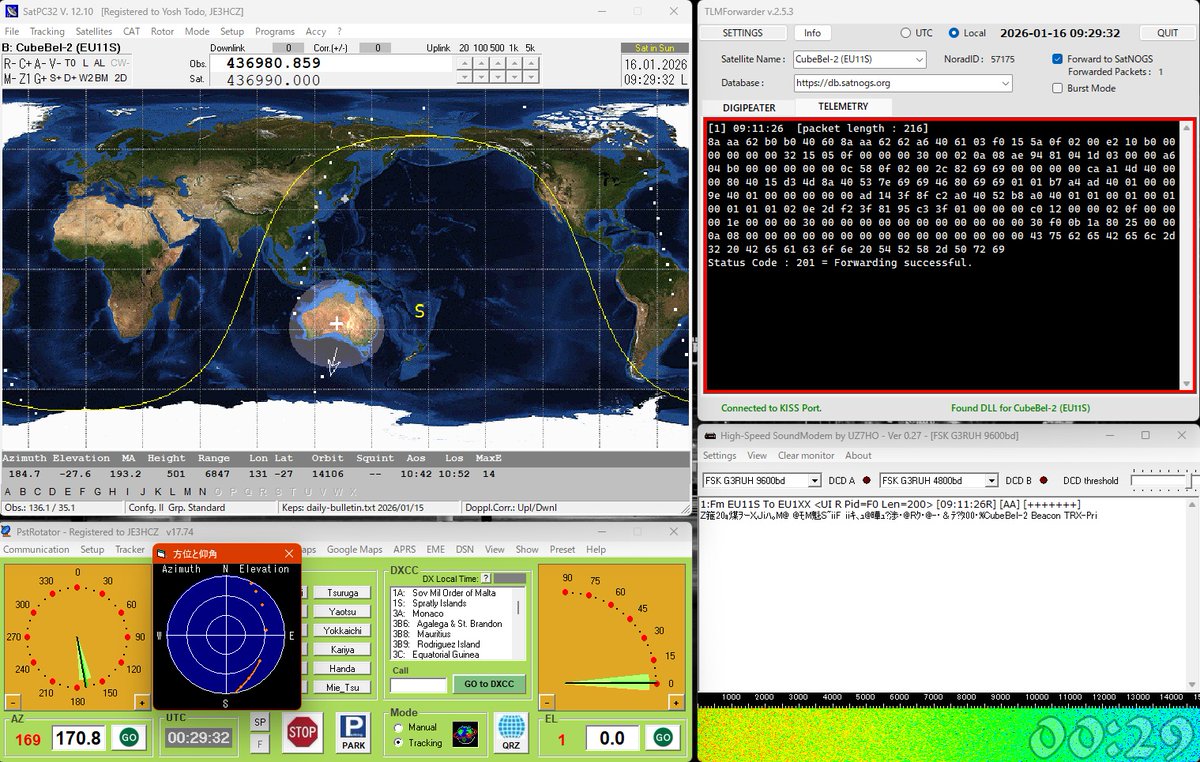1200x762 pixels.
Task: Click the azimuth 170.8 input field
Action: pyautogui.click(x=79, y=738)
